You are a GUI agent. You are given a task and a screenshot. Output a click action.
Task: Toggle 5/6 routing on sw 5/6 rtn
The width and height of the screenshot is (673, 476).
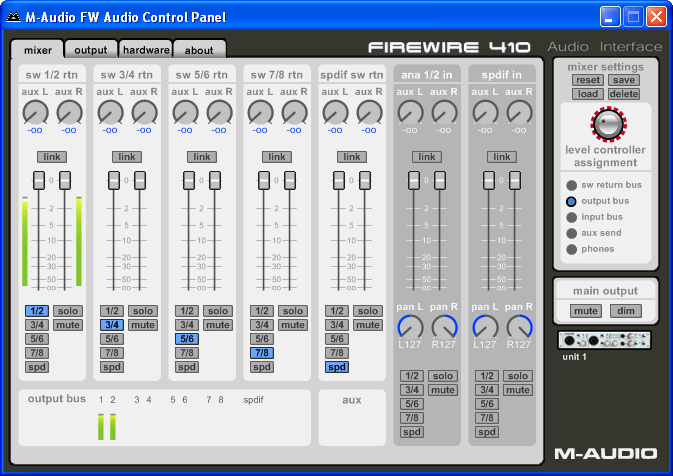[x=187, y=339]
